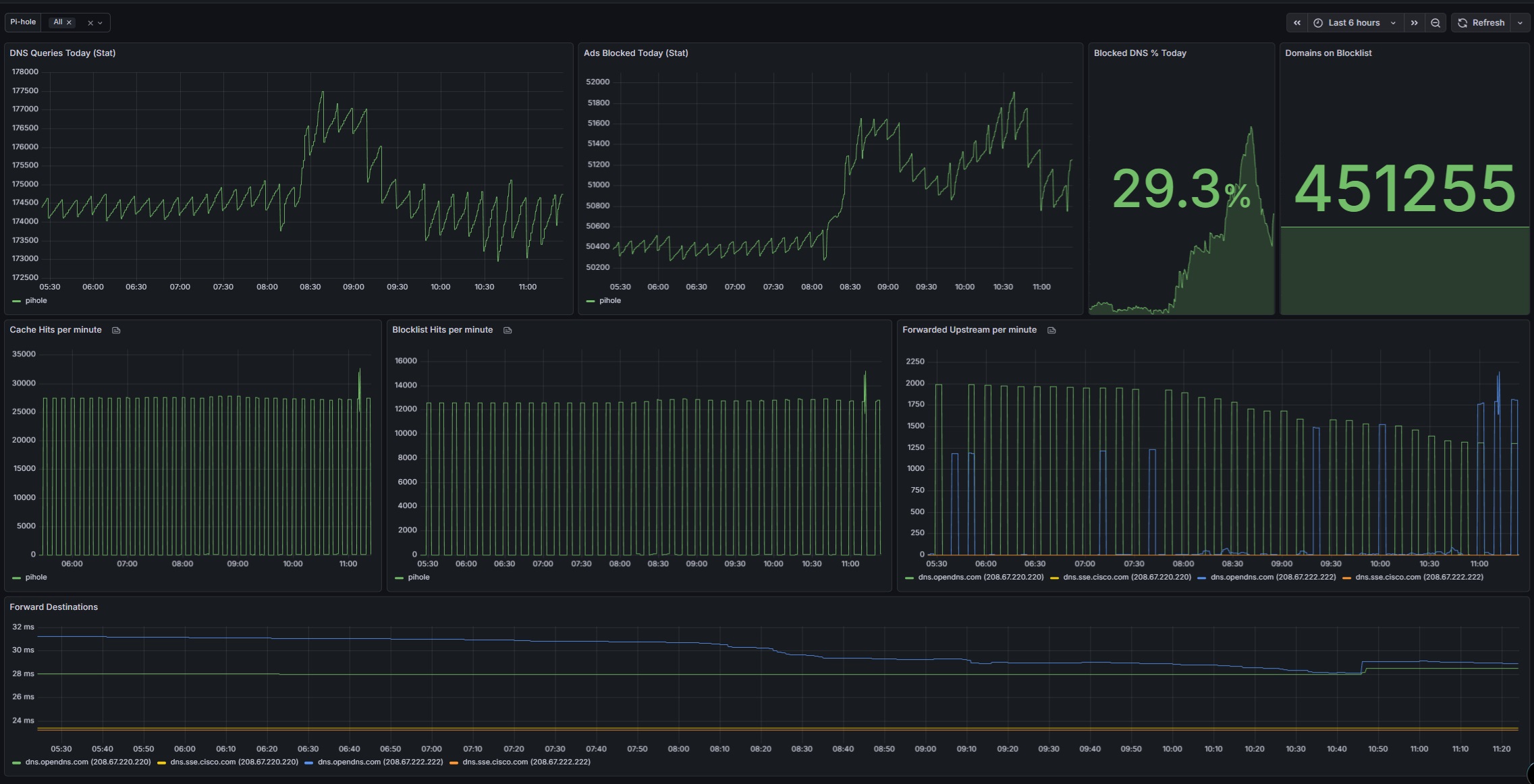Toggle pihole series in Ads Blocked Today legend
Screen dimensions: 1534x784
pyautogui.click(x=609, y=301)
